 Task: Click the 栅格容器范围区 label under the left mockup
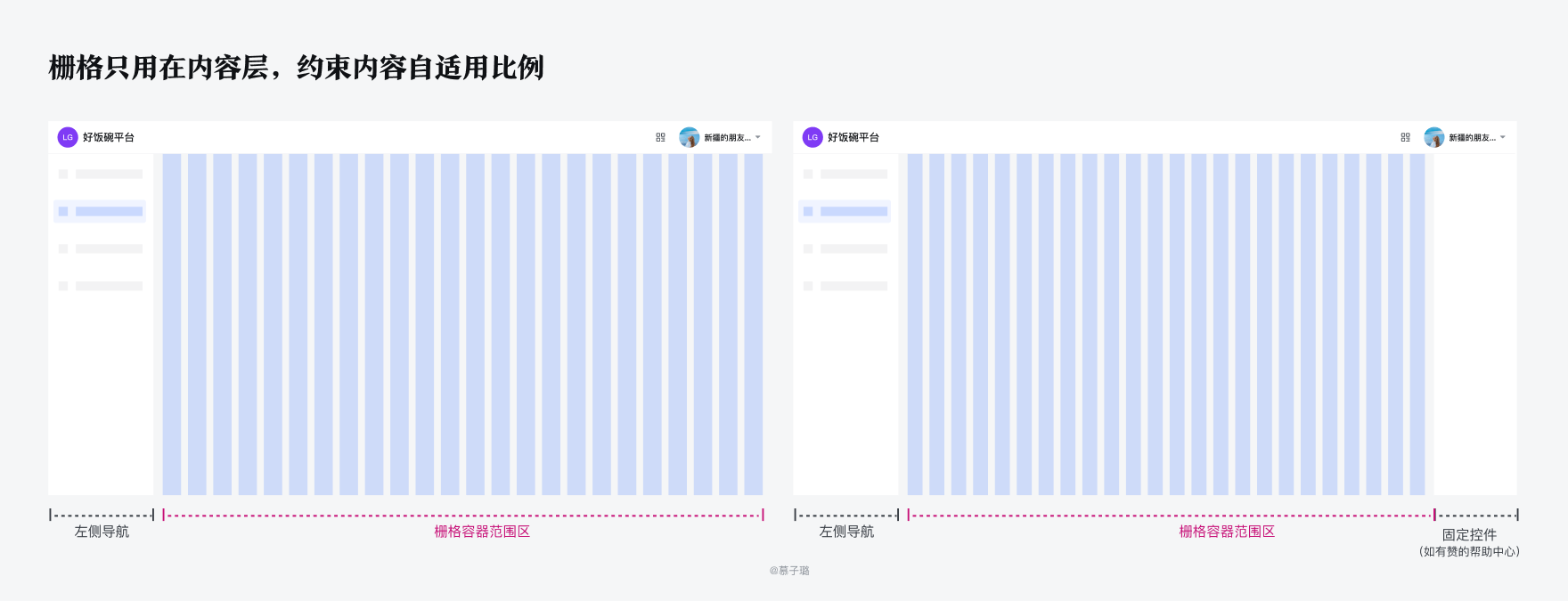pyautogui.click(x=482, y=532)
